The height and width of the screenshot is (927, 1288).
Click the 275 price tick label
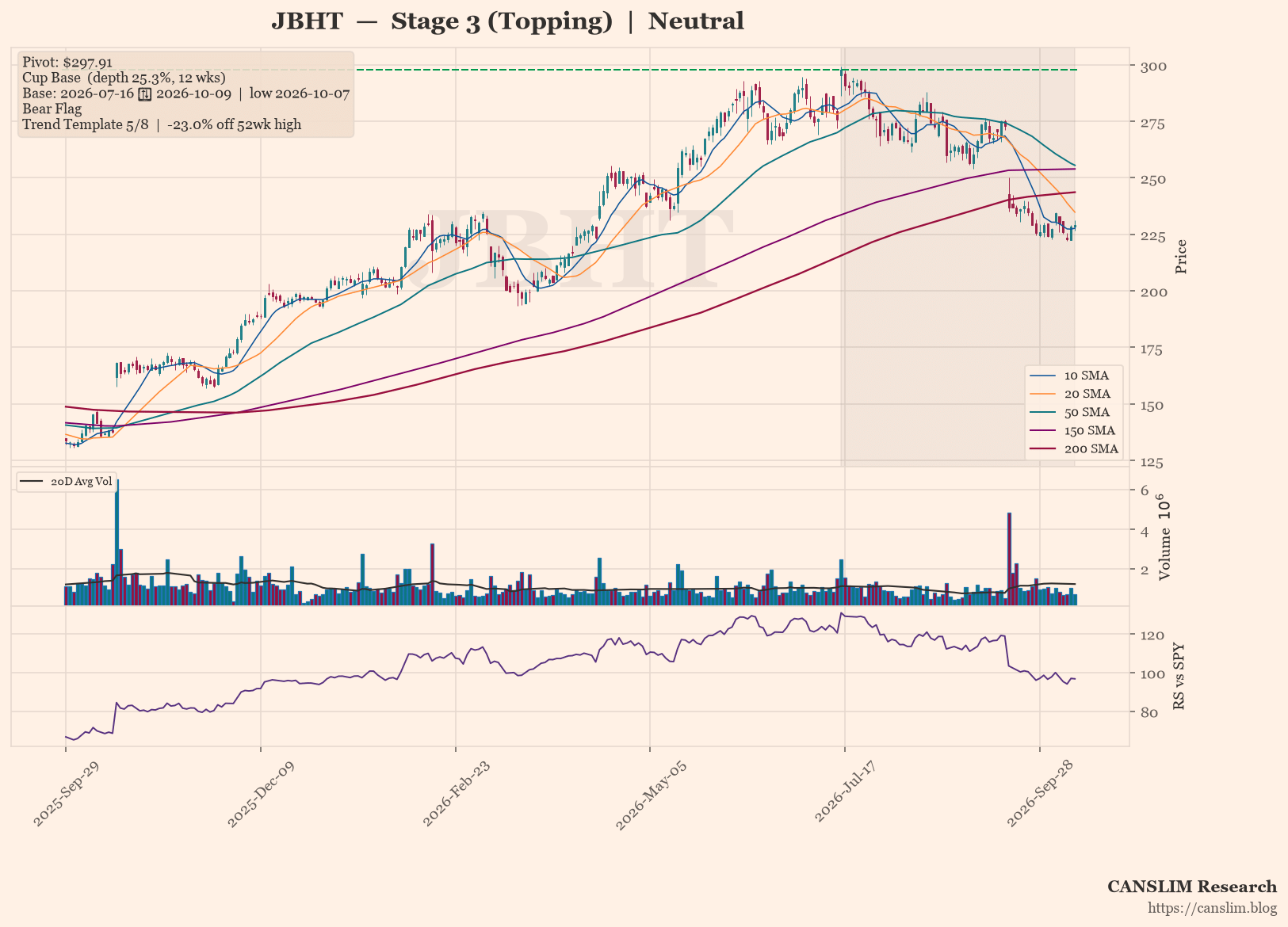(1153, 123)
